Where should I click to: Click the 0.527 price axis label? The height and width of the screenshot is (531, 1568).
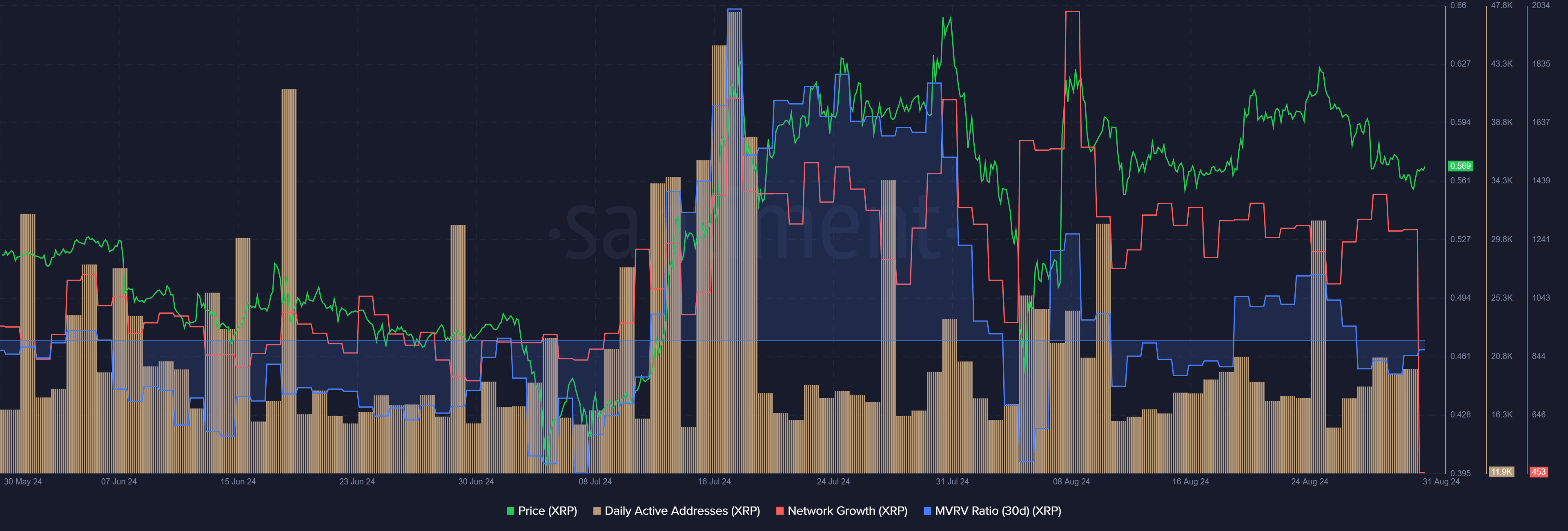(1460, 239)
